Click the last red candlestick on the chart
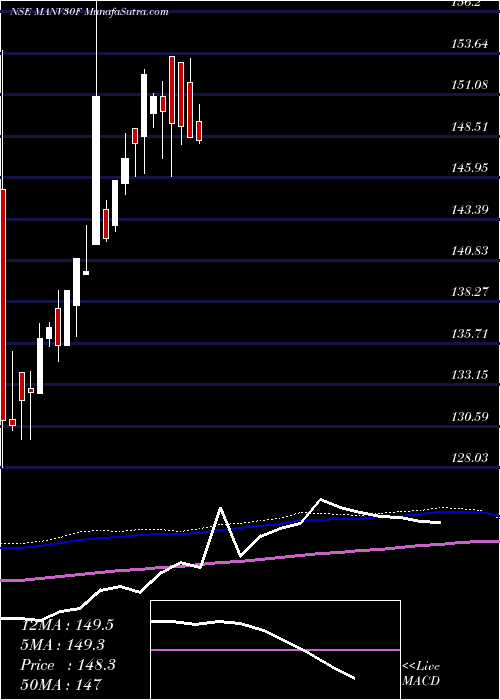Screen dimensions: 500x700 199,131
